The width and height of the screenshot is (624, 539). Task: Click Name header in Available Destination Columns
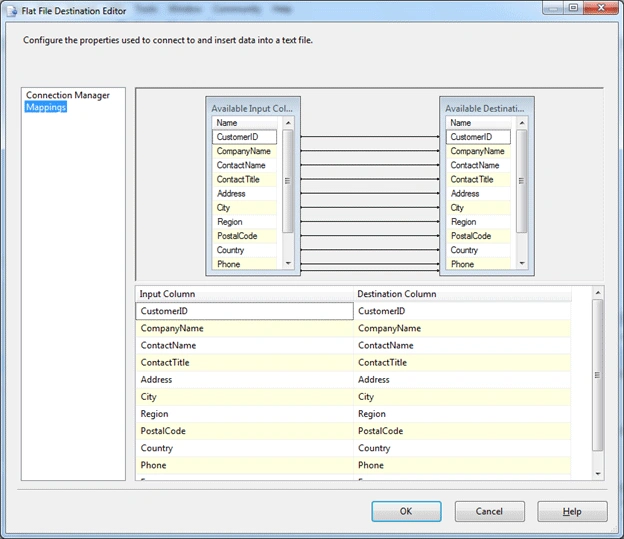point(478,123)
